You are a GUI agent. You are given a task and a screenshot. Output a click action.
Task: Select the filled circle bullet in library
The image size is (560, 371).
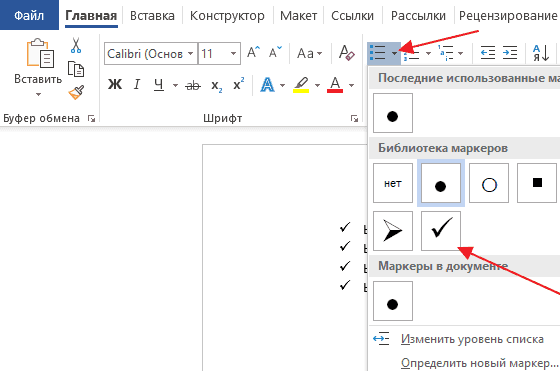point(441,183)
